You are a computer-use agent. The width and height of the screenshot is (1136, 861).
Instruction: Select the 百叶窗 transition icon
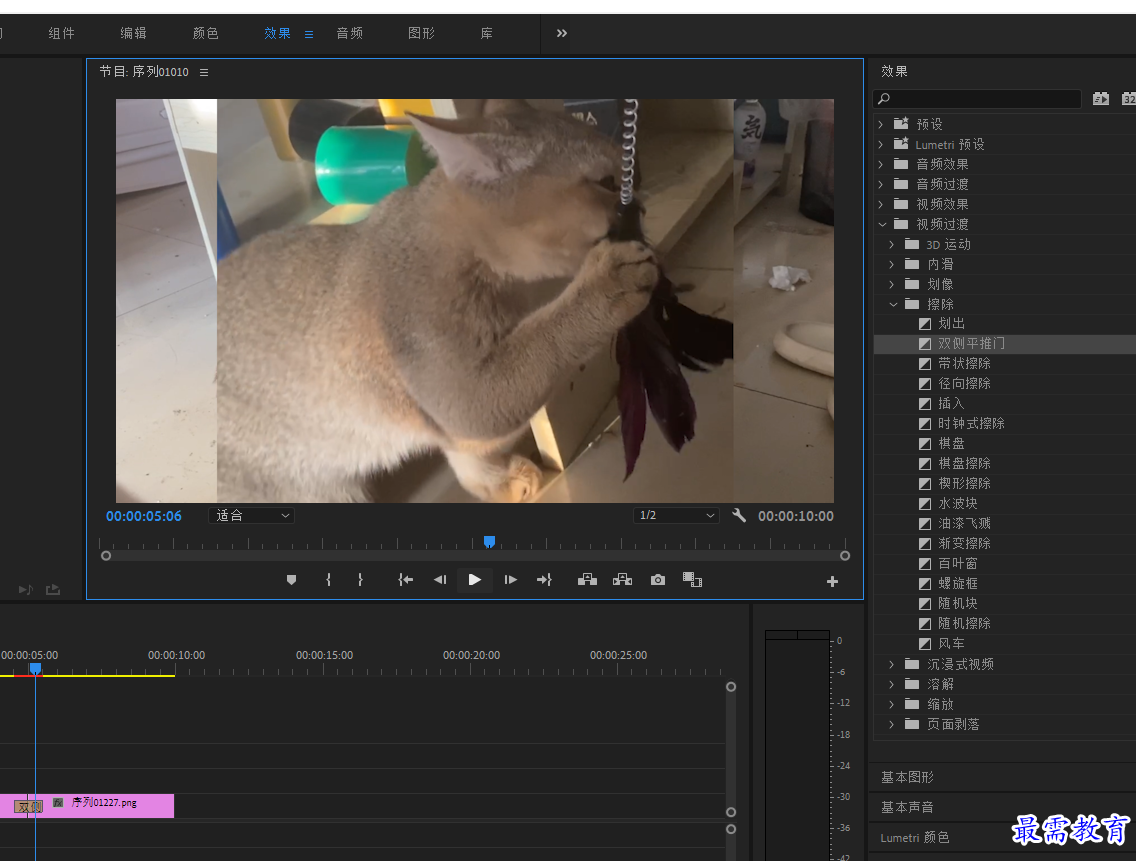(x=925, y=564)
